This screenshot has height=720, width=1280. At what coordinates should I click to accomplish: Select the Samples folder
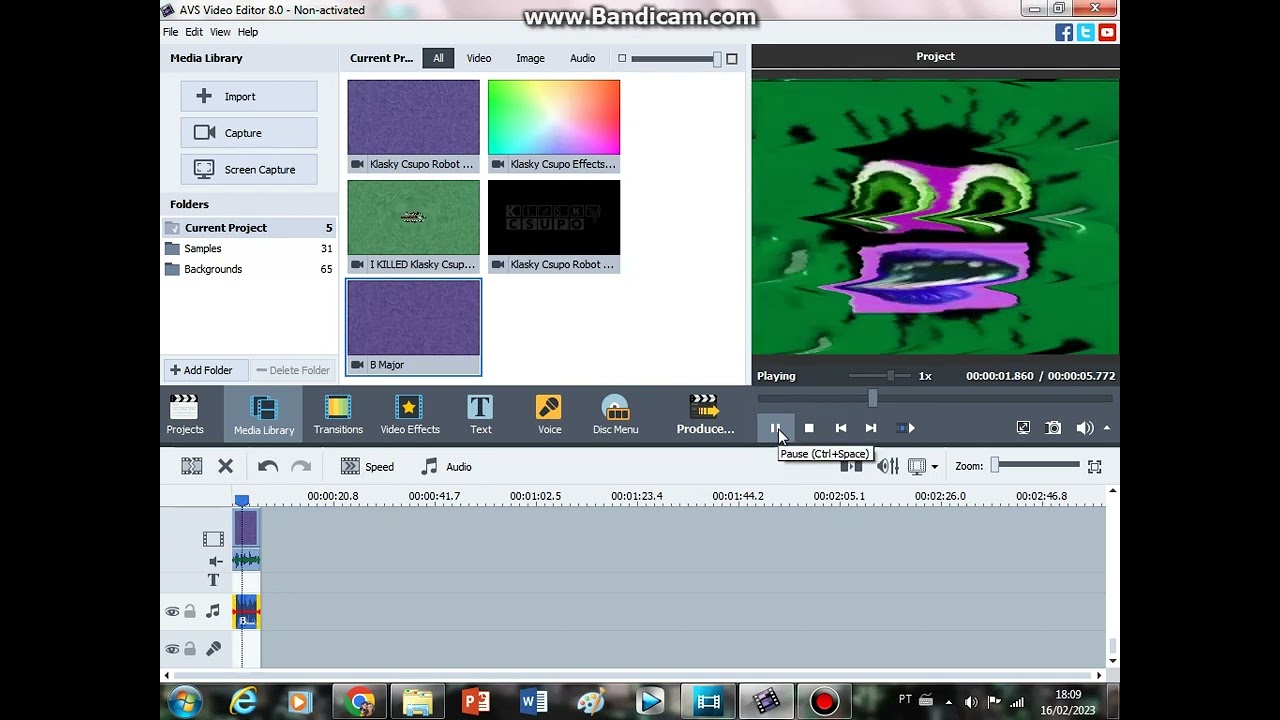tap(249, 249)
